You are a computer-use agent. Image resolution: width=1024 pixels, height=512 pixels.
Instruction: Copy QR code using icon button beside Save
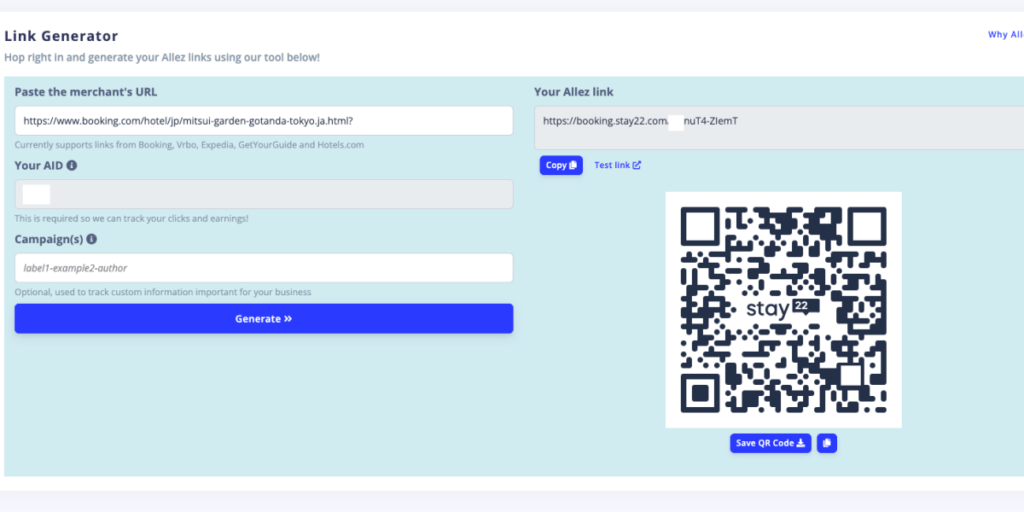pyautogui.click(x=827, y=443)
